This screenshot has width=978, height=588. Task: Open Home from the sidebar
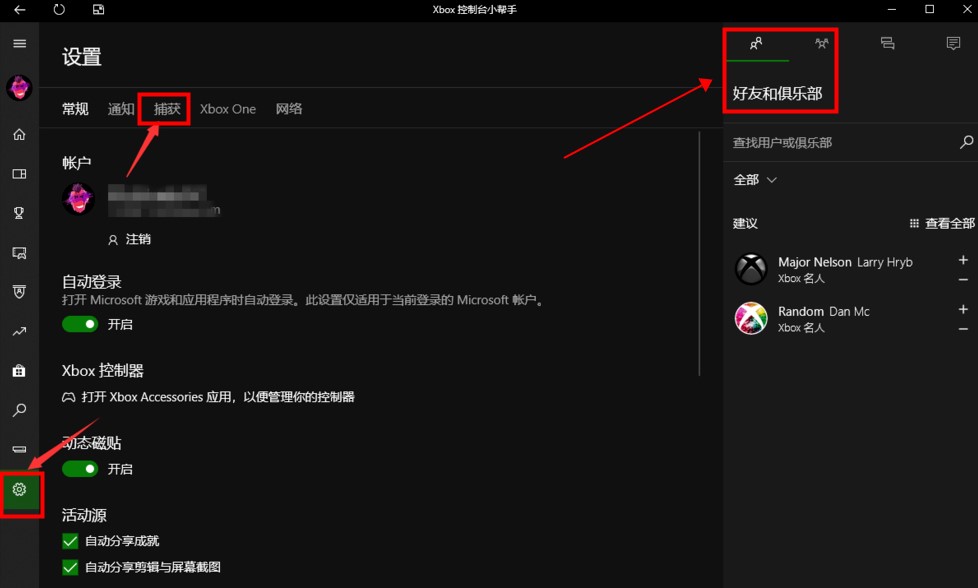tap(19, 133)
